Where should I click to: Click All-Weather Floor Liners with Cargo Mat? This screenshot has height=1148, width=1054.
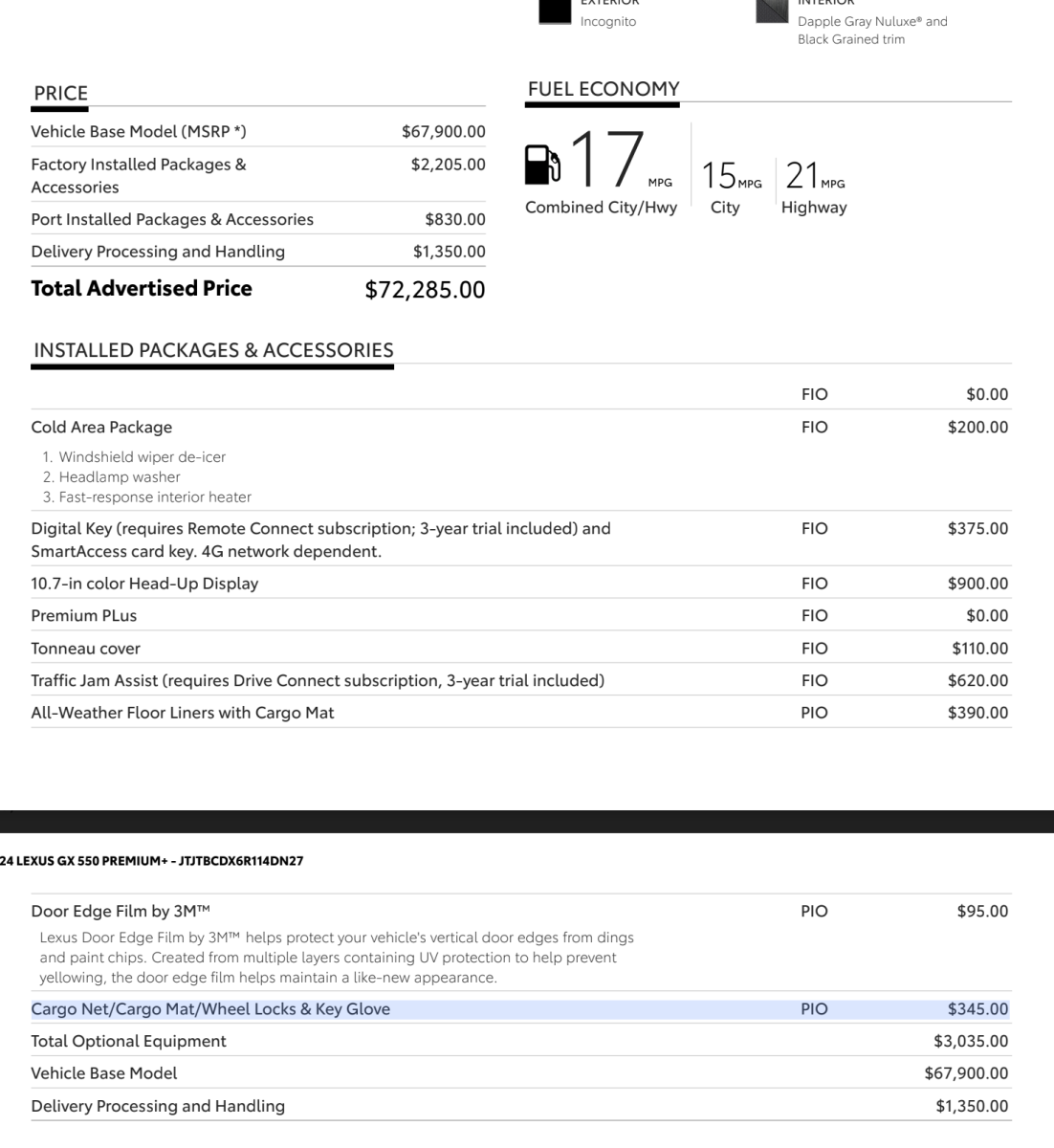click(x=183, y=713)
